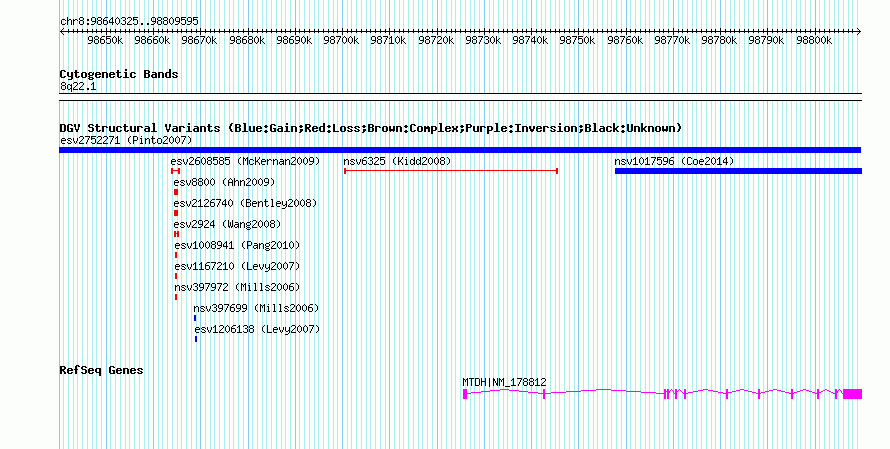Click the esv2752271 (Pinto2007) variant label
Image resolution: width=890 pixels, height=449 pixels.
126,140
